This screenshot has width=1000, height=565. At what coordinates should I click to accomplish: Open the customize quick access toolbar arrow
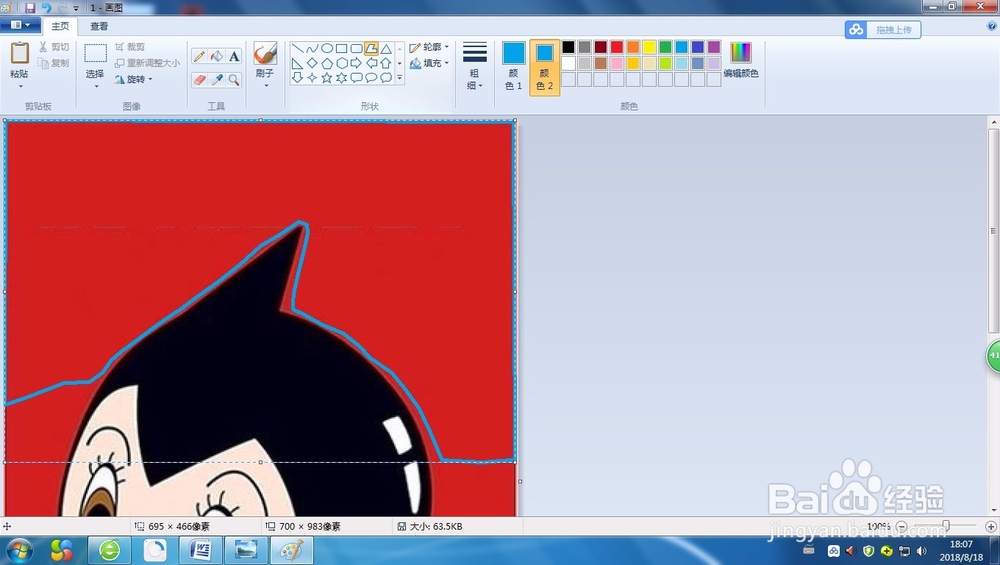pos(77,8)
